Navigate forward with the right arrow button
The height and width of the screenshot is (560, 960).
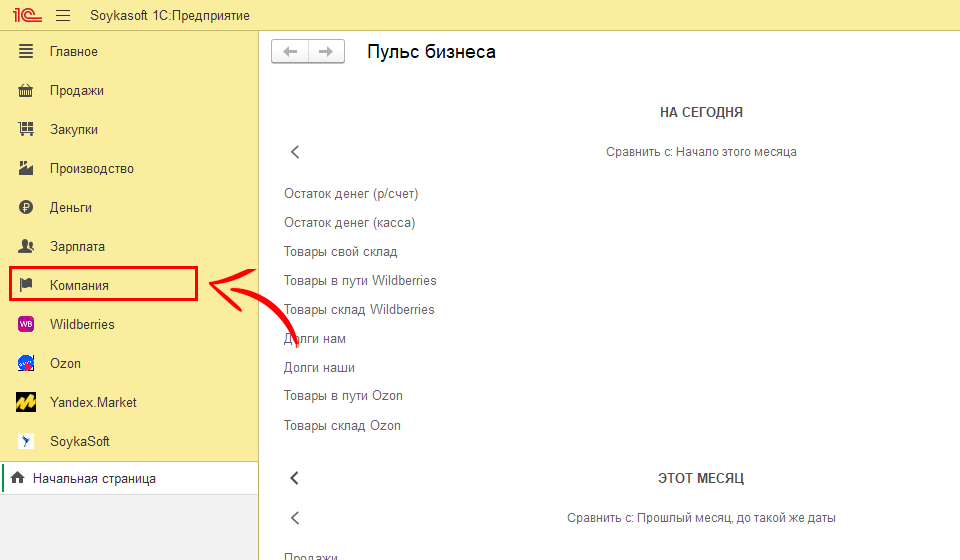pyautogui.click(x=326, y=52)
